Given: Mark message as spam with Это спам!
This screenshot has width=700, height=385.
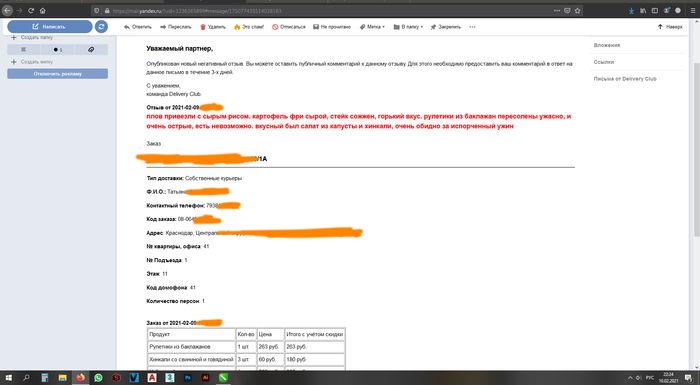Looking at the screenshot, I should click(x=249, y=27).
